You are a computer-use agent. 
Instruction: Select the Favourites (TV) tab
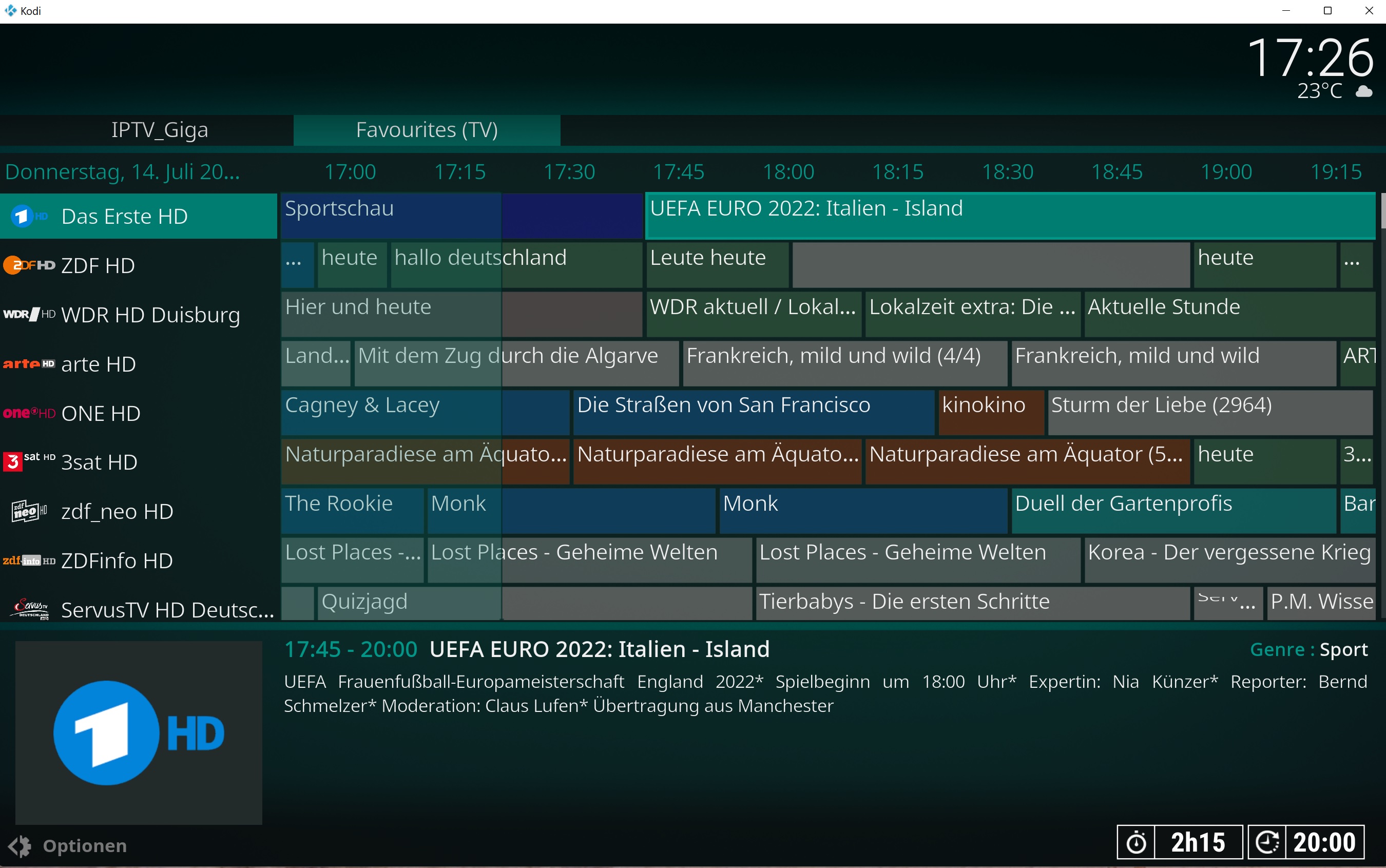(427, 130)
